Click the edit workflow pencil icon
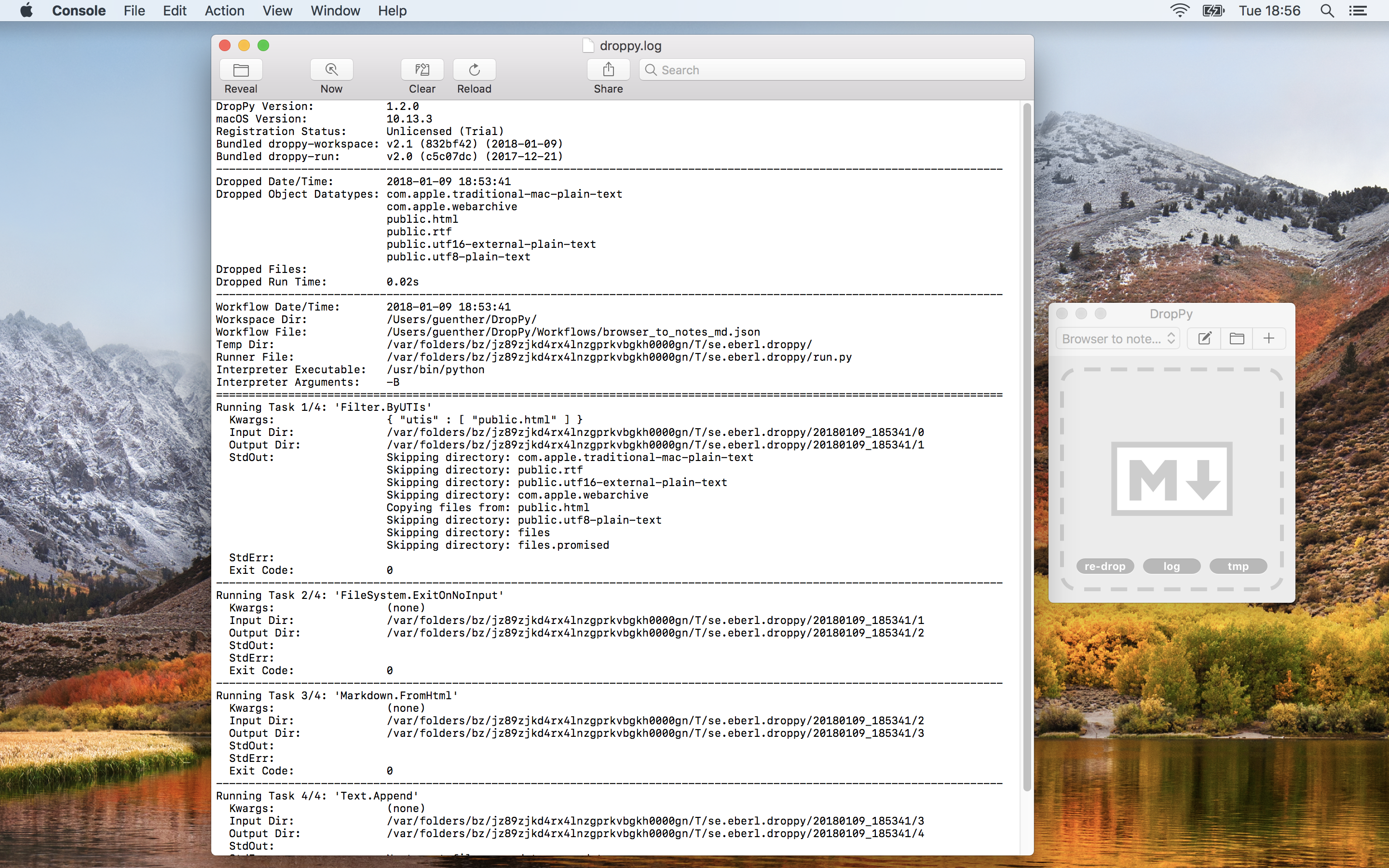Screen dimensions: 1389x868 pyautogui.click(x=1205, y=339)
